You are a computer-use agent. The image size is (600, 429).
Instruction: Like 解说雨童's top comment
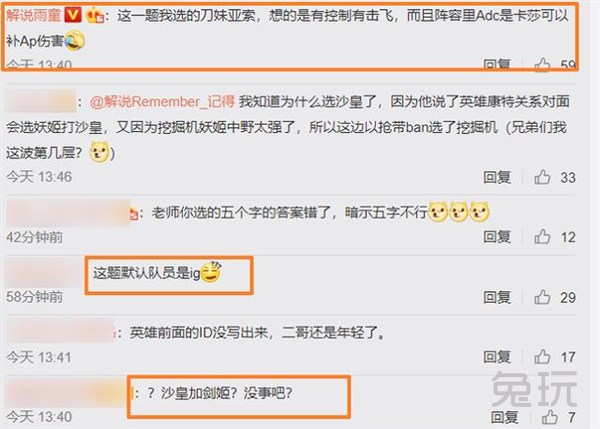point(543,65)
